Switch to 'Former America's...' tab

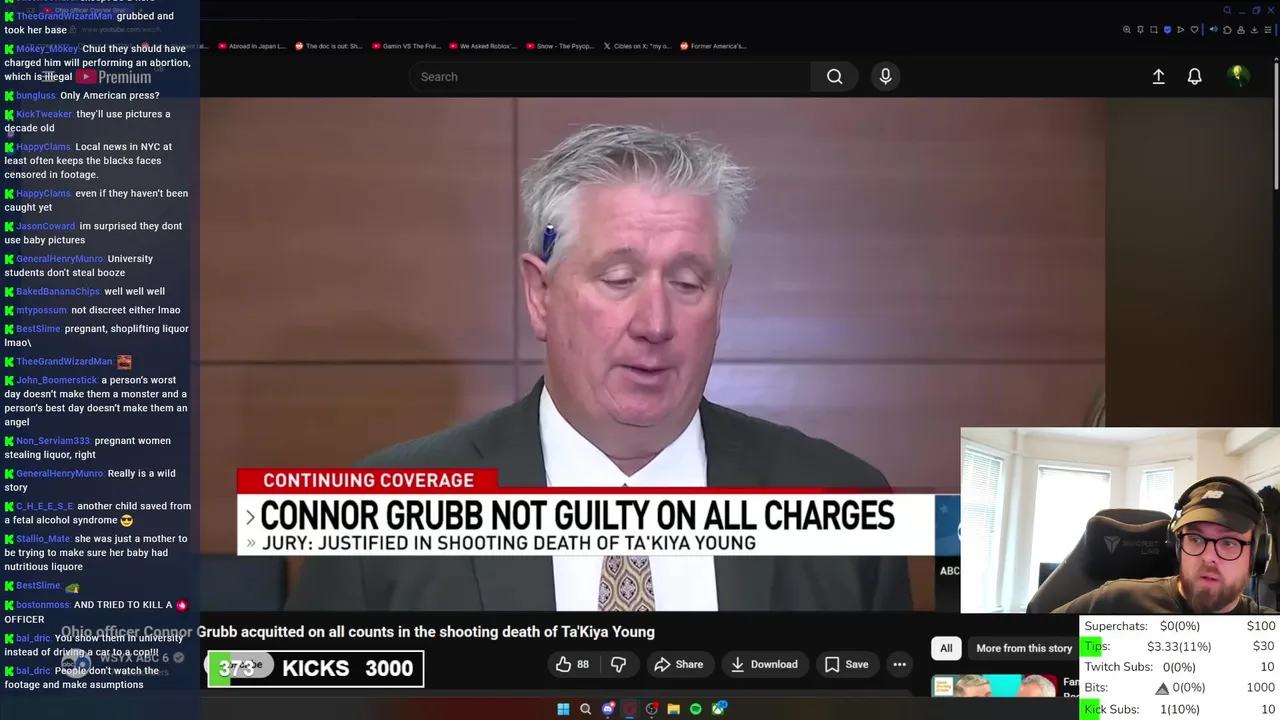click(x=714, y=46)
